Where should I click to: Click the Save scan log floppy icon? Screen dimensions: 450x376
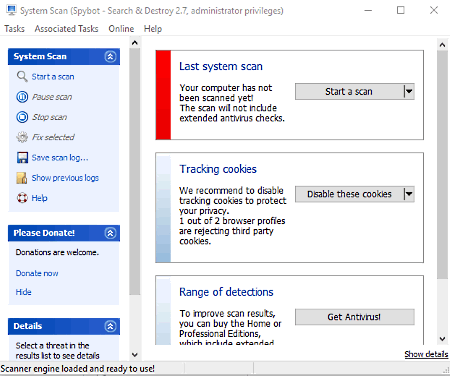click(x=22, y=157)
